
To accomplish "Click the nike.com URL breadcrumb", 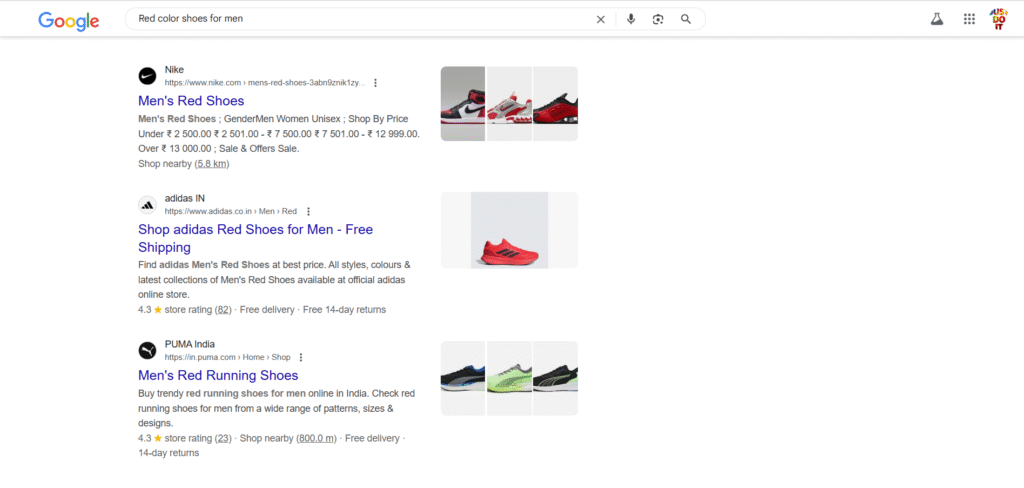I will point(264,83).
